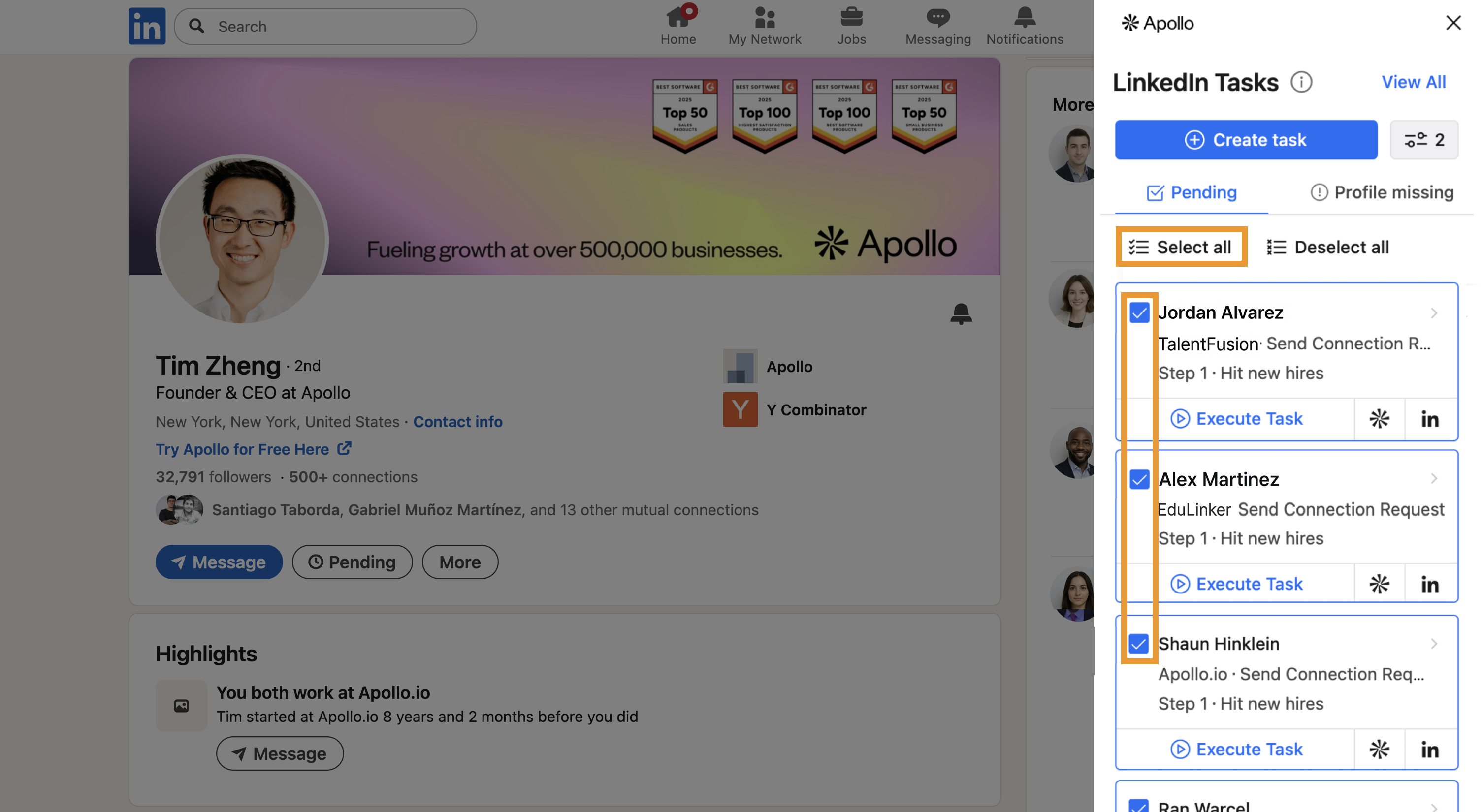
Task: Click the Apollo company name text
Action: click(789, 366)
